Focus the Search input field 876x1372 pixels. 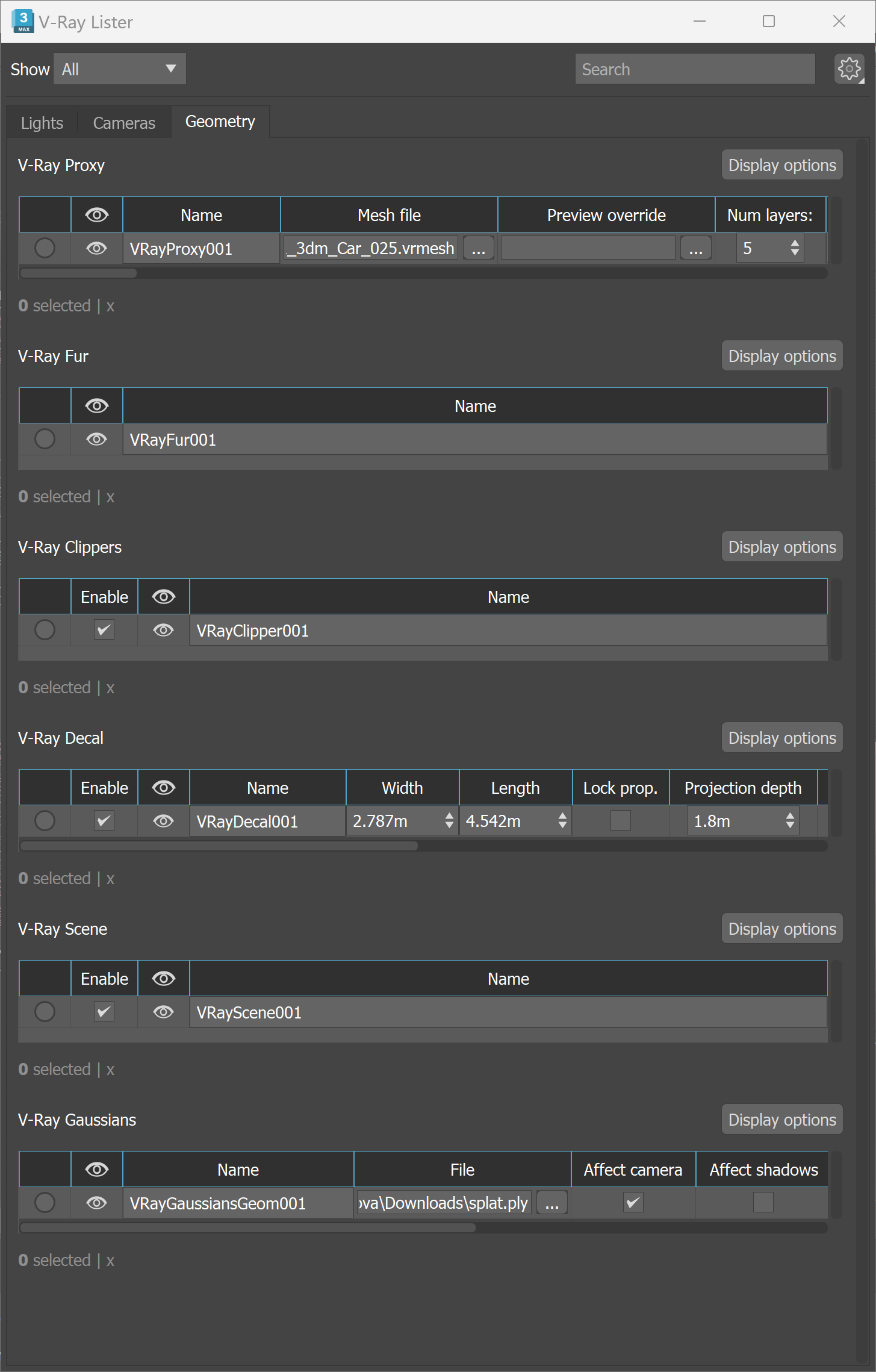point(695,69)
